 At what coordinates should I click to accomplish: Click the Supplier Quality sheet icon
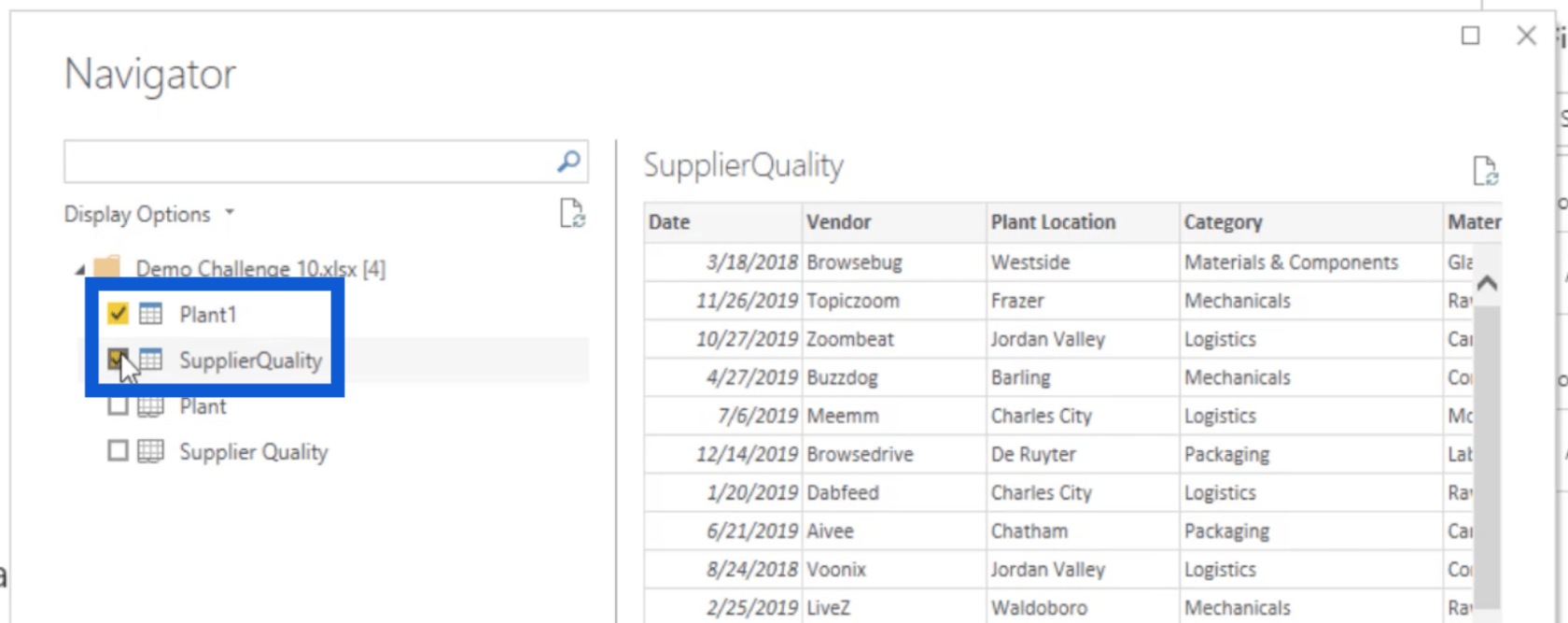pyautogui.click(x=150, y=452)
